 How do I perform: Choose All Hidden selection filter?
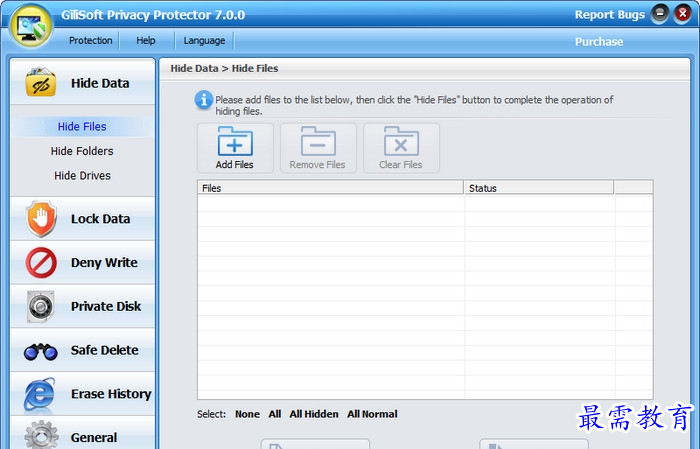314,414
